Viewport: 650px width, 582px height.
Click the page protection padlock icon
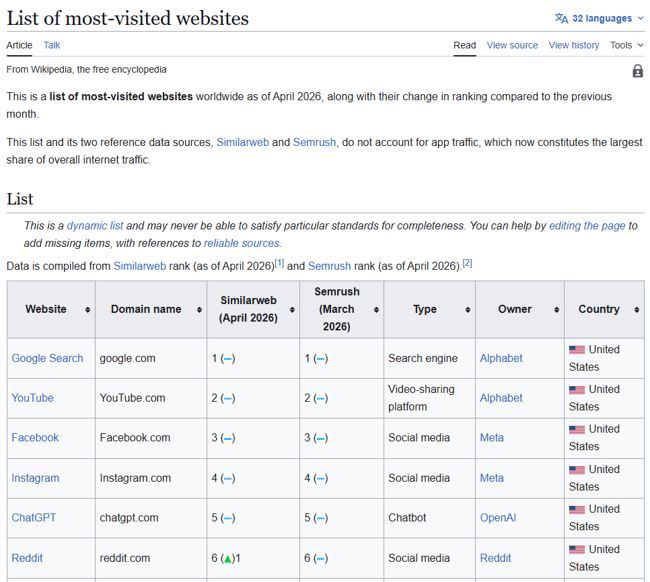point(638,71)
